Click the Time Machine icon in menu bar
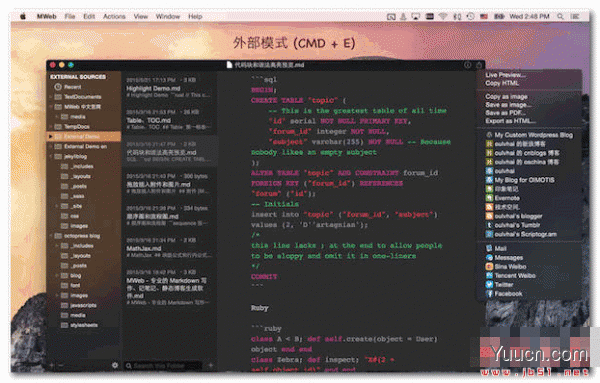This screenshot has height=383, width=600. click(x=471, y=16)
